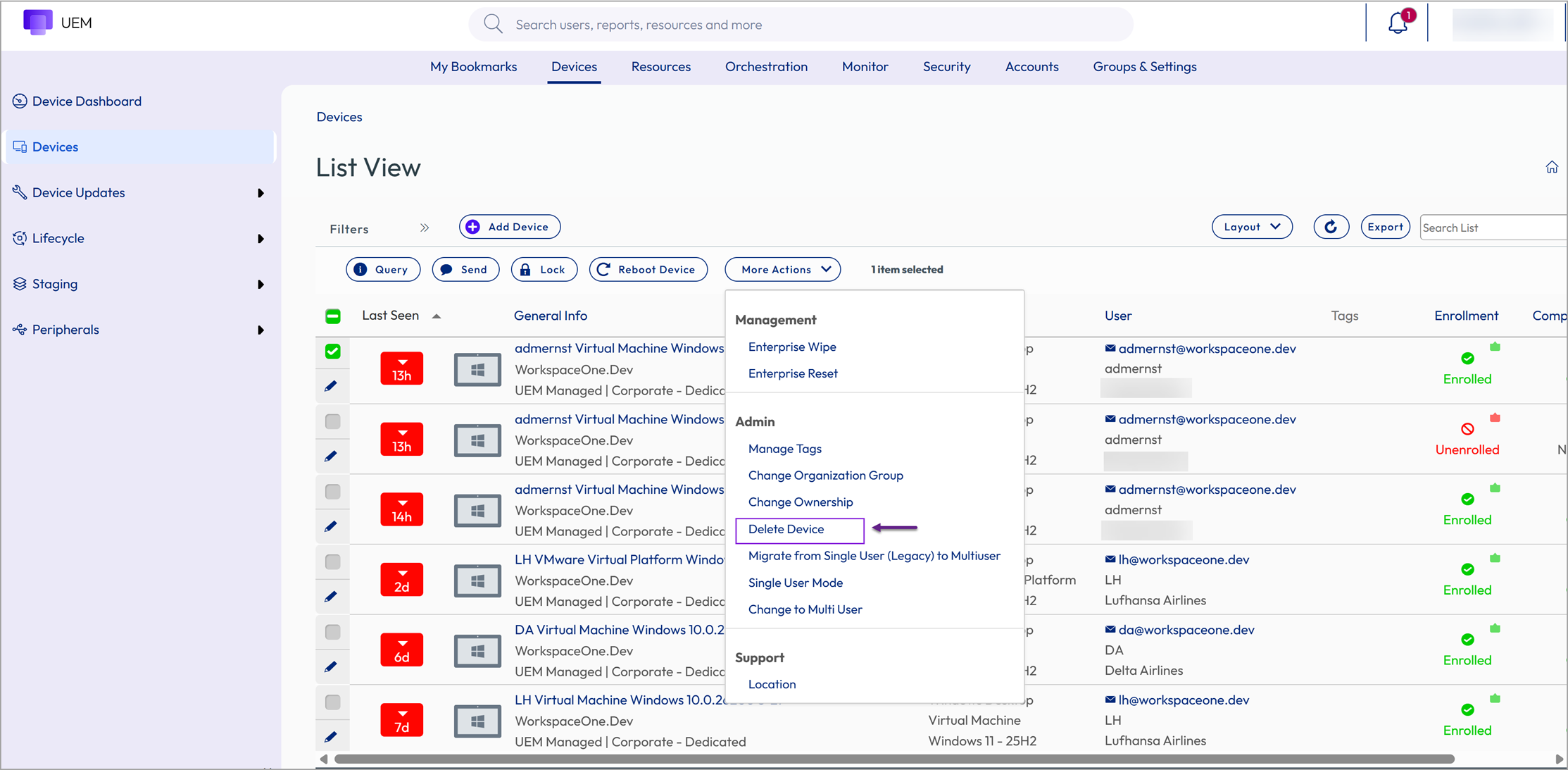The image size is (1568, 770).
Task: Open the Layout dropdown
Action: 1252,227
